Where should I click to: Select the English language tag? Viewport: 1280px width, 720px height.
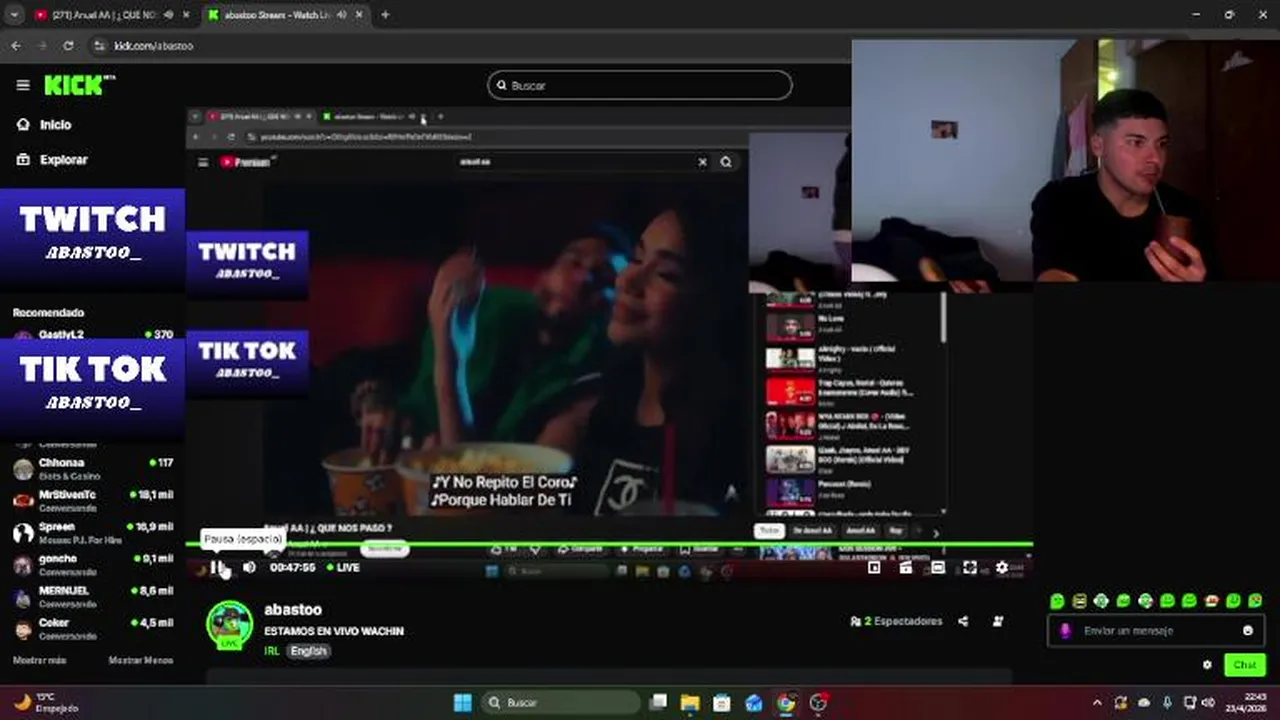(308, 651)
